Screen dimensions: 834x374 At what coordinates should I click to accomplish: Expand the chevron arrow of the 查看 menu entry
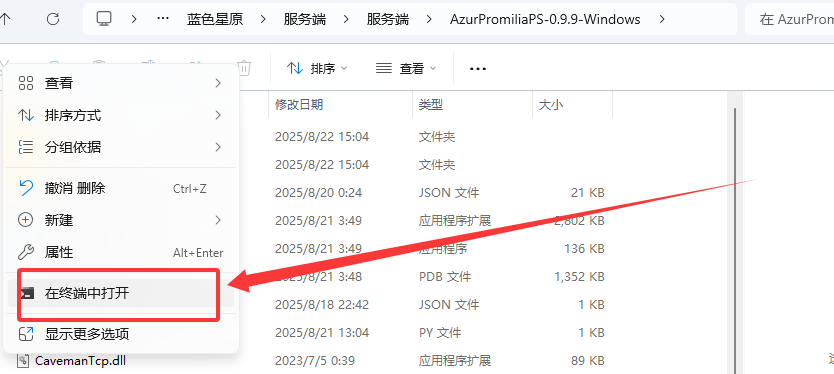tap(218, 83)
